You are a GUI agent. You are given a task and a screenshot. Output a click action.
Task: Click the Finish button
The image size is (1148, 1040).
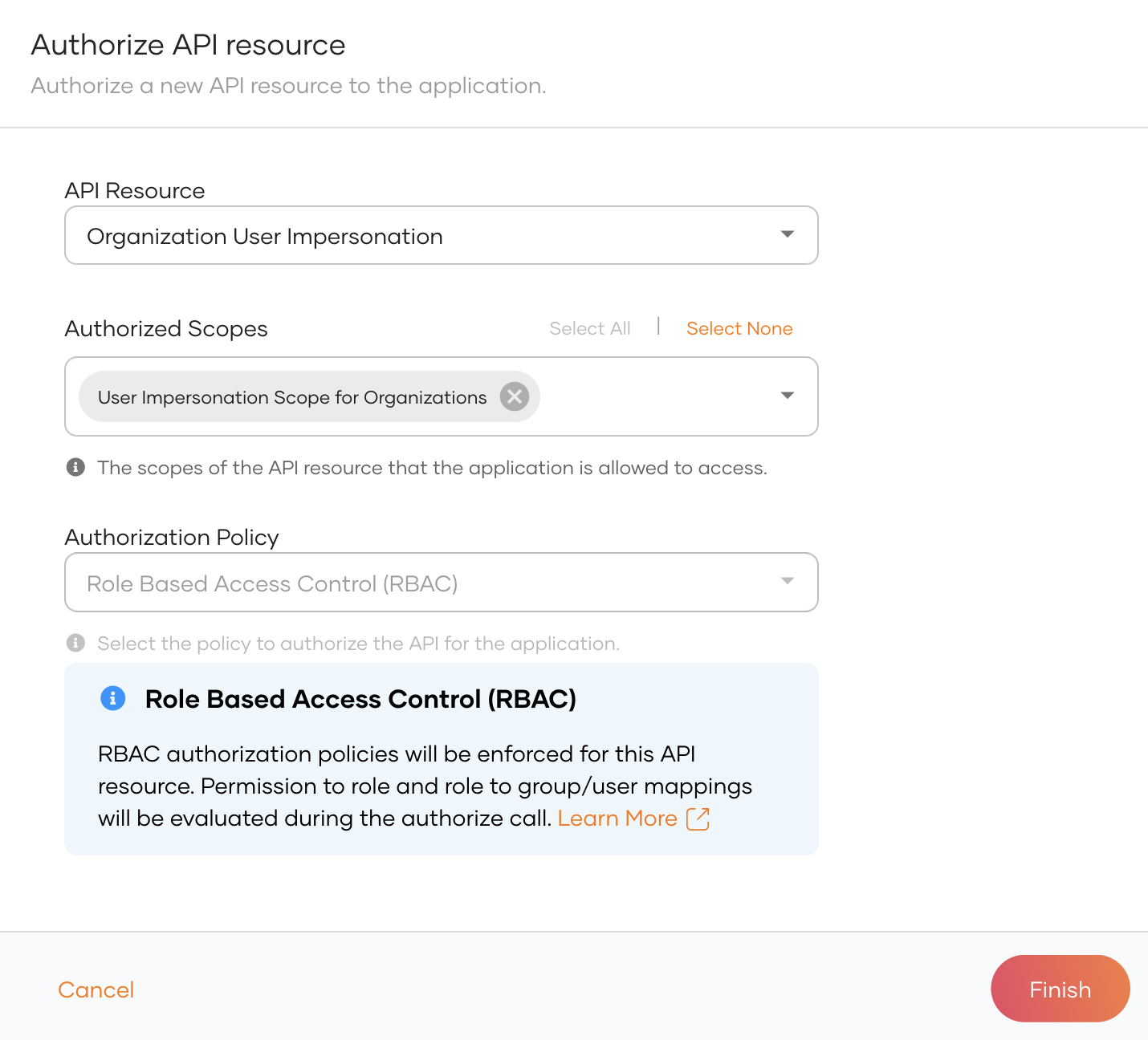coord(1060,989)
